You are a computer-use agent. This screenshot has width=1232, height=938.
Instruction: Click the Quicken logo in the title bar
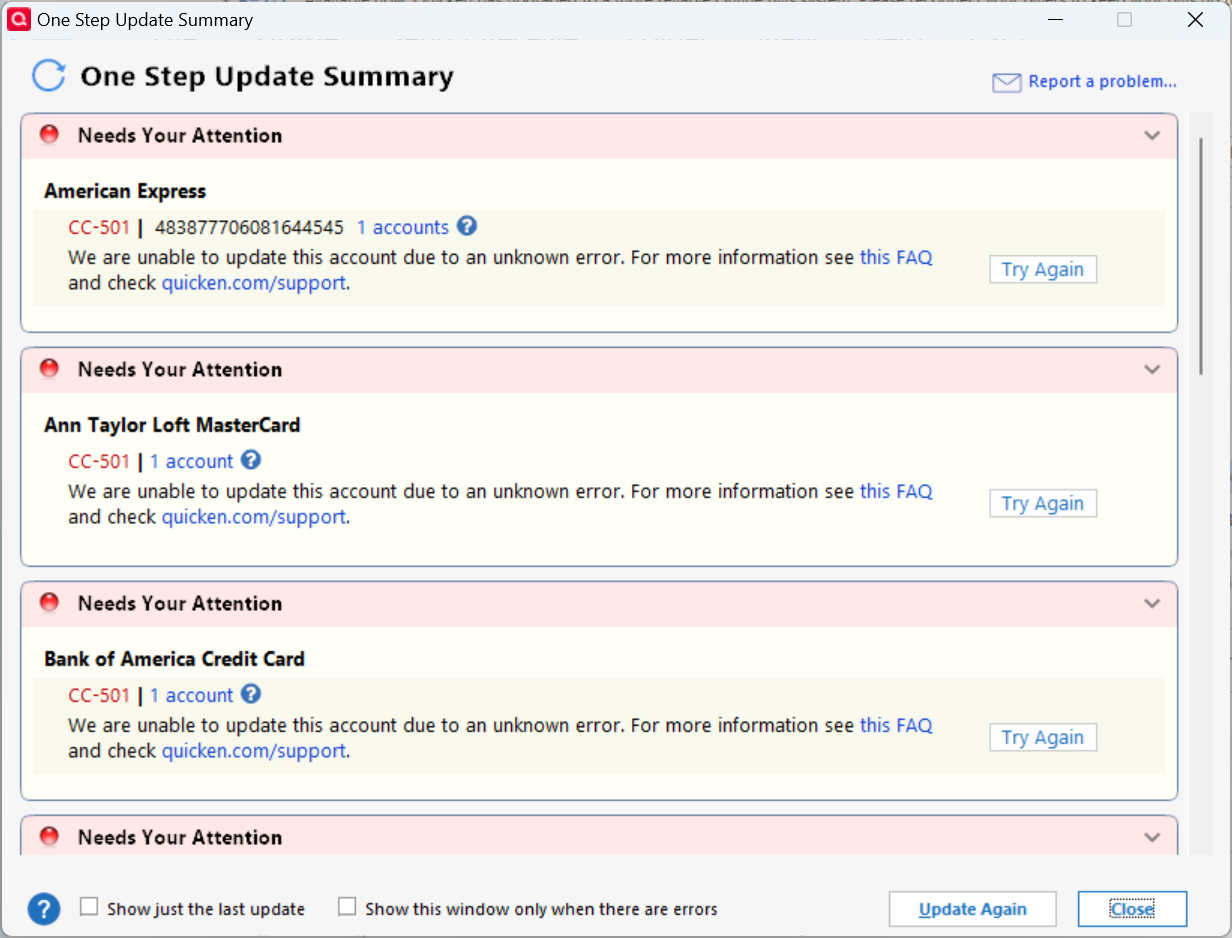coord(18,19)
